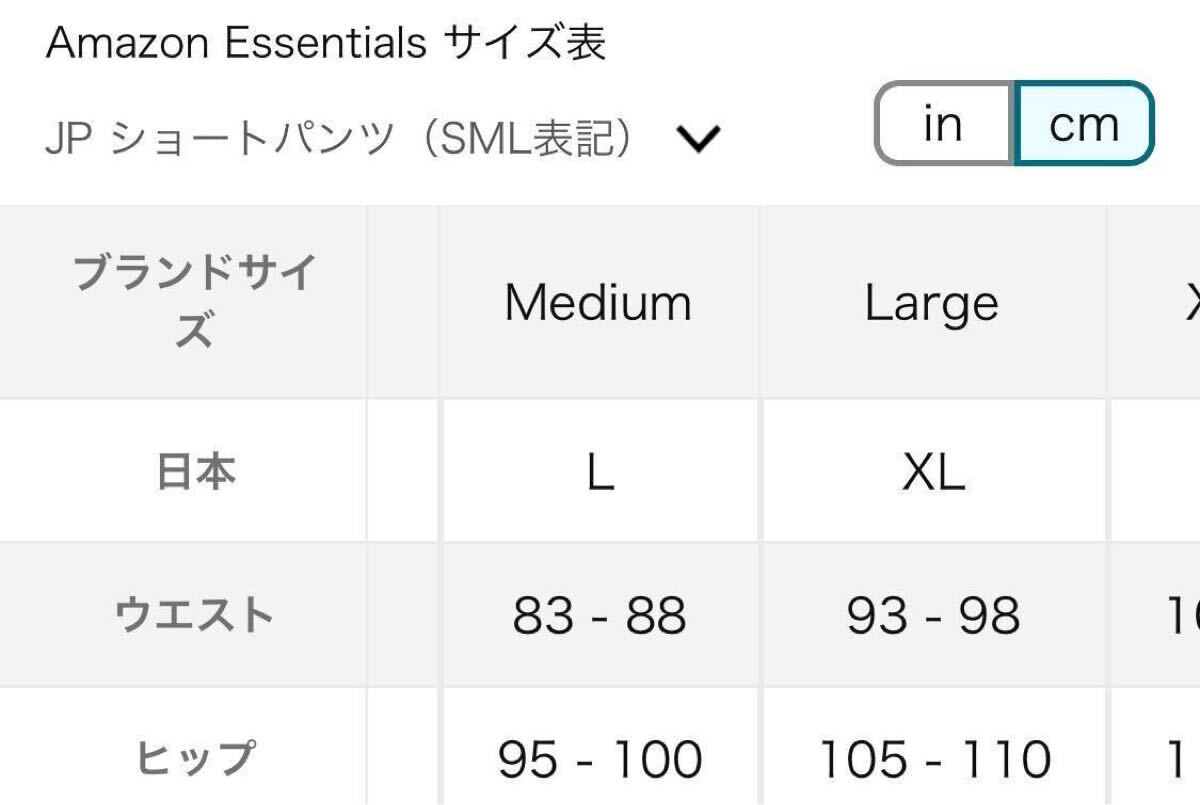
Task: Click the Japan size XL cell
Action: (933, 473)
